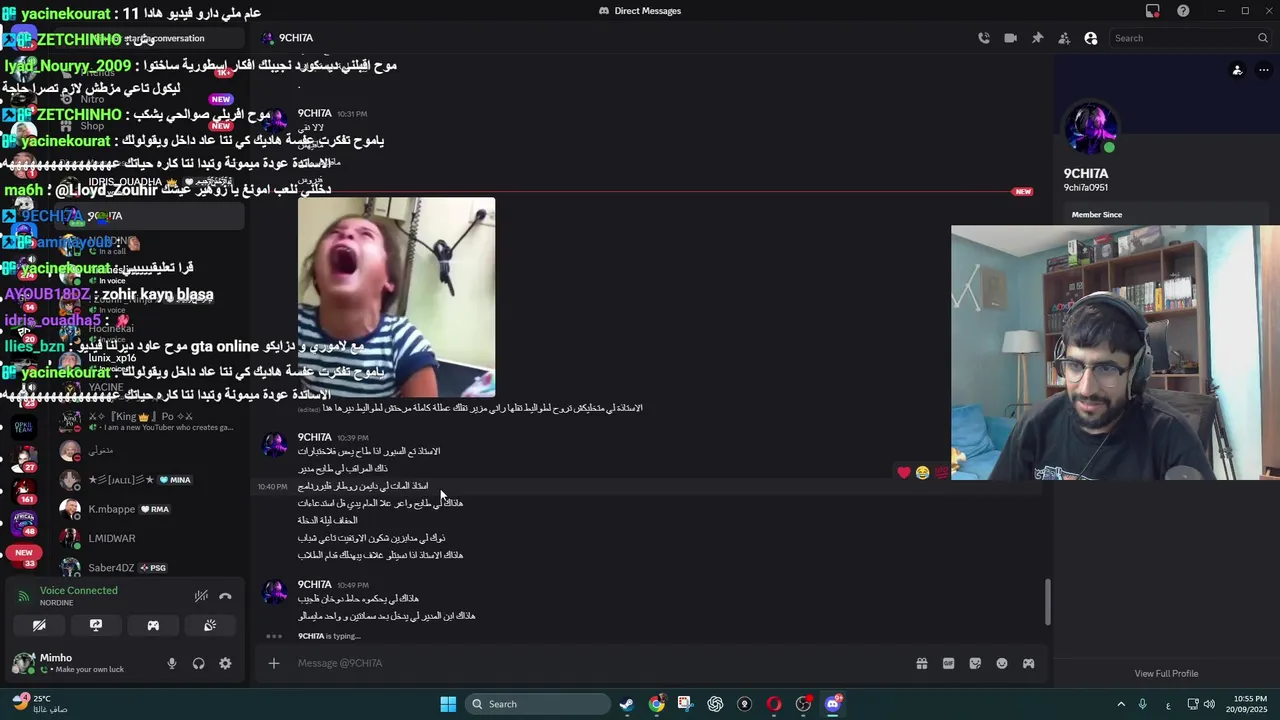Image resolution: width=1280 pixels, height=720 pixels.
Task: Open the soundboard in voice panel
Action: coord(210,625)
